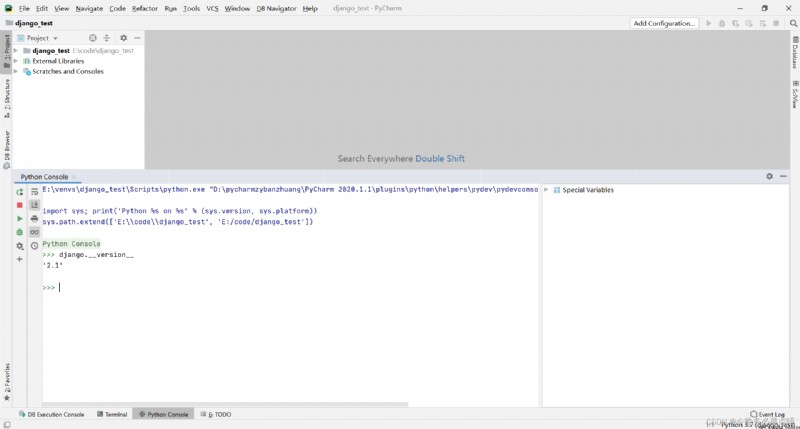
Task: Open console command history clock icon
Action: [34, 246]
